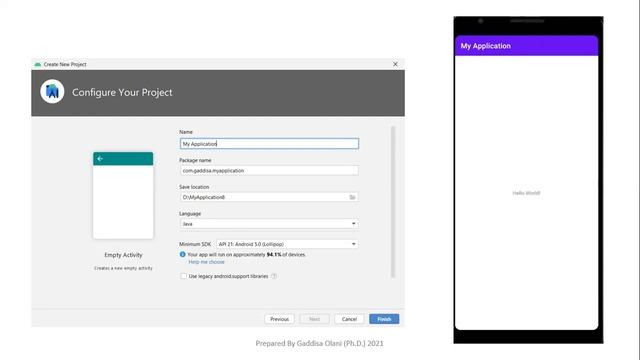Click the Empty Activity caption text
Screen dimensions: 640x360
(123, 255)
